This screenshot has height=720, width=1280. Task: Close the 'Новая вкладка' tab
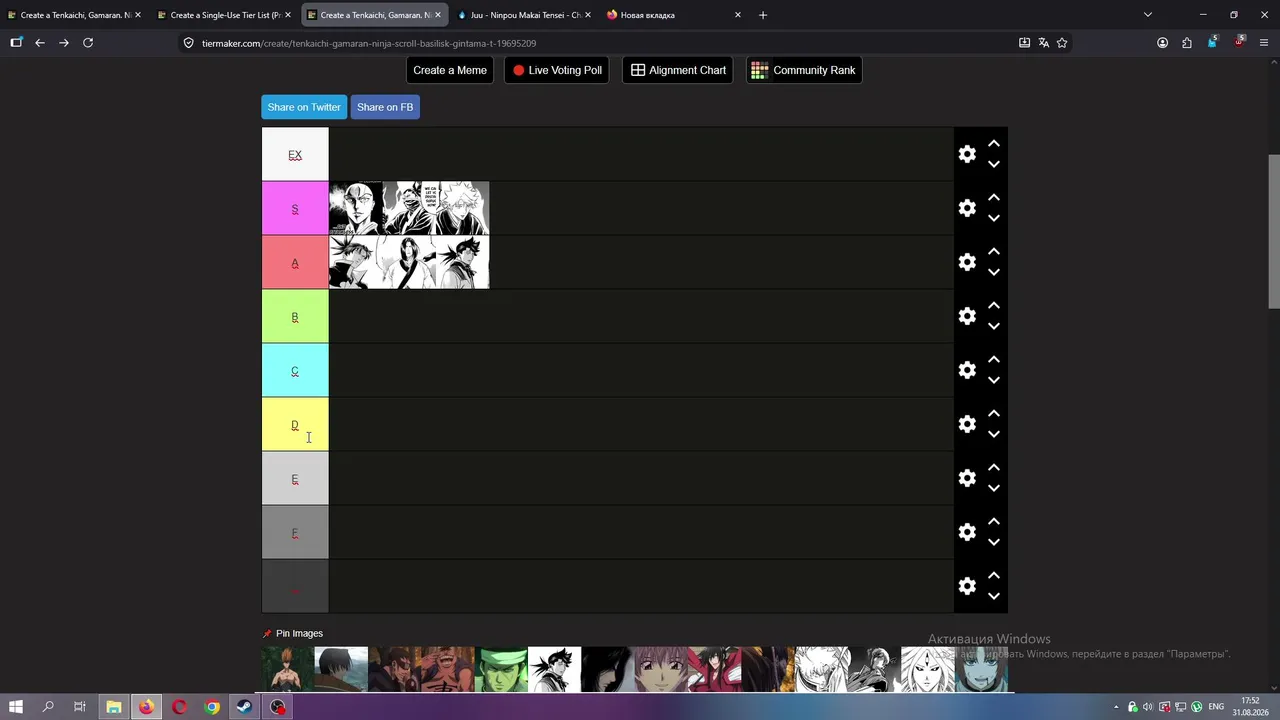tap(738, 15)
